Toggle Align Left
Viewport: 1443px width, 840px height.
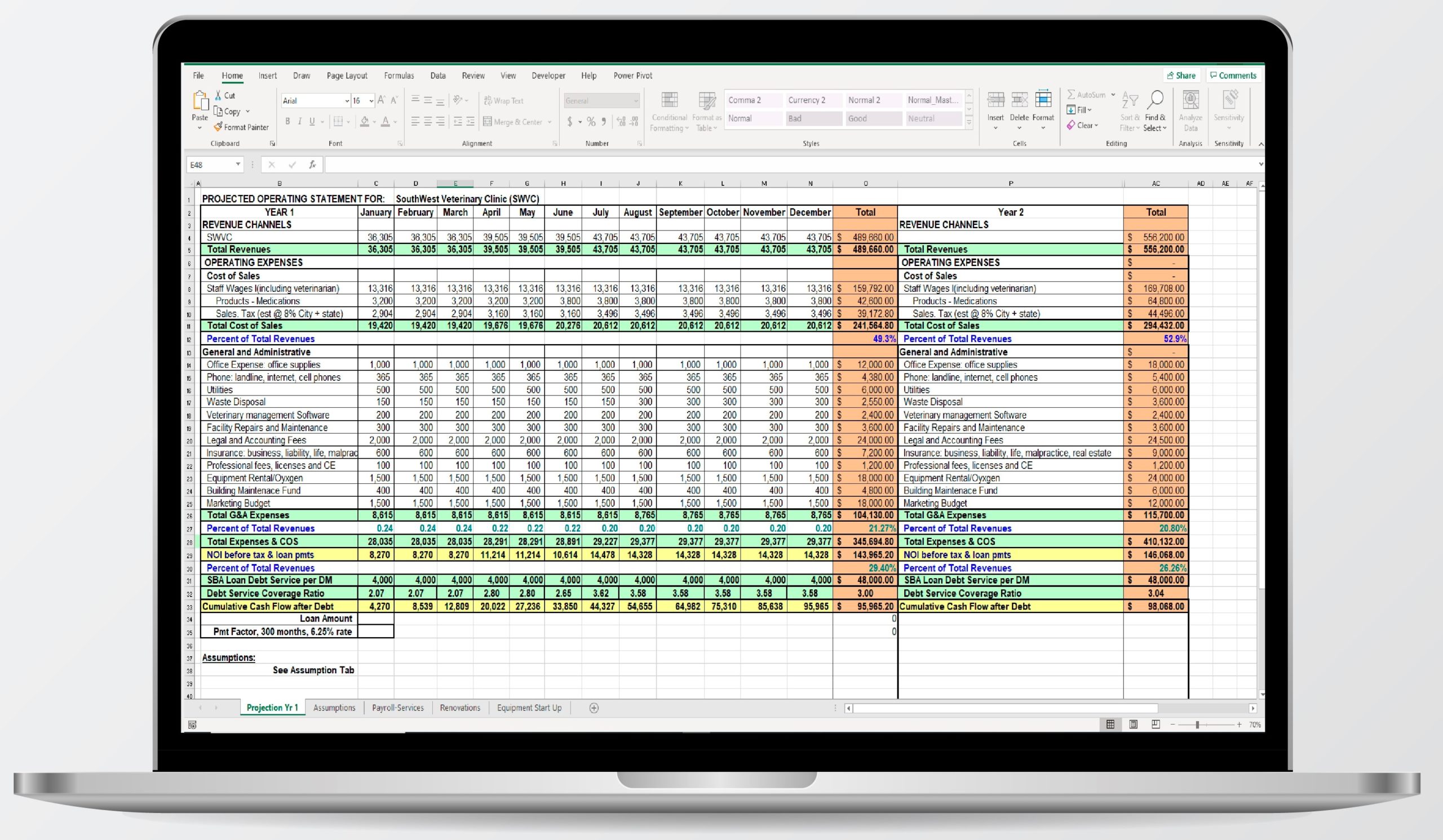[416, 121]
